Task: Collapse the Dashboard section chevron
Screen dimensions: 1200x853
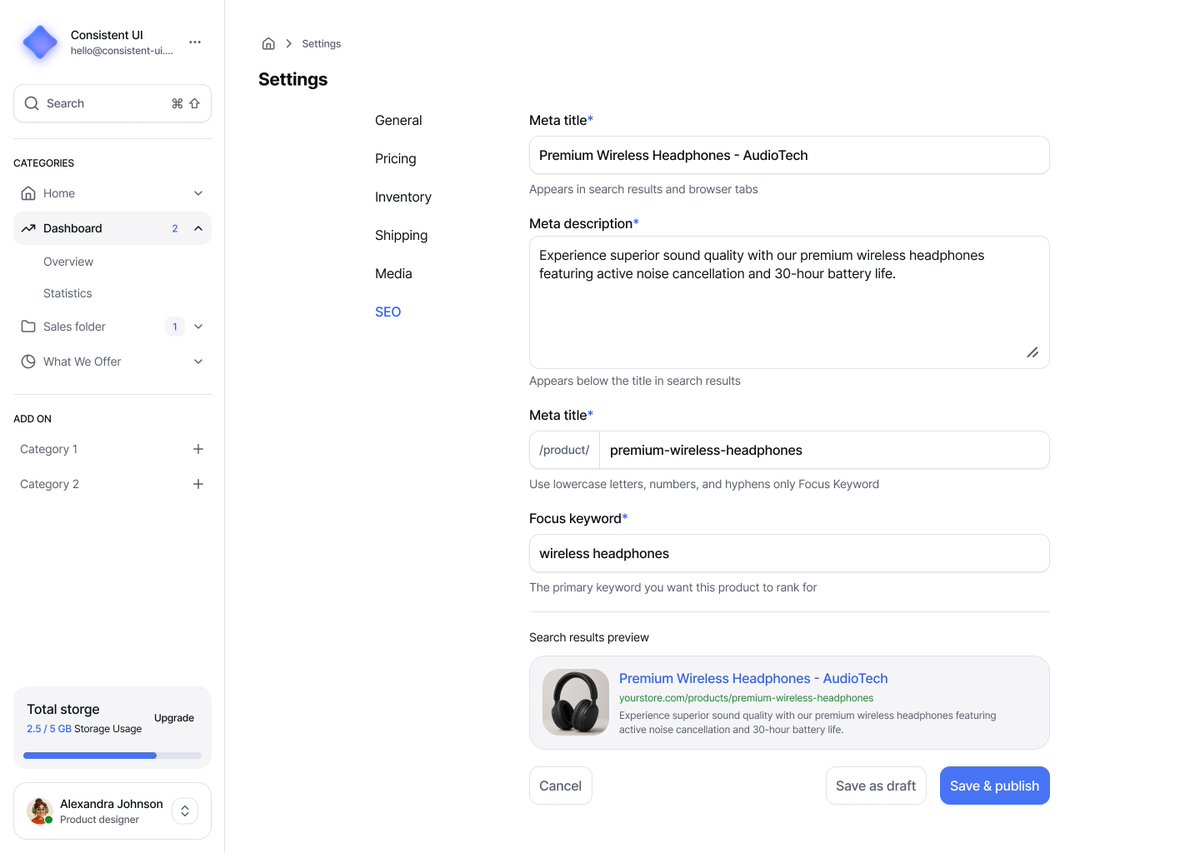Action: click(198, 228)
